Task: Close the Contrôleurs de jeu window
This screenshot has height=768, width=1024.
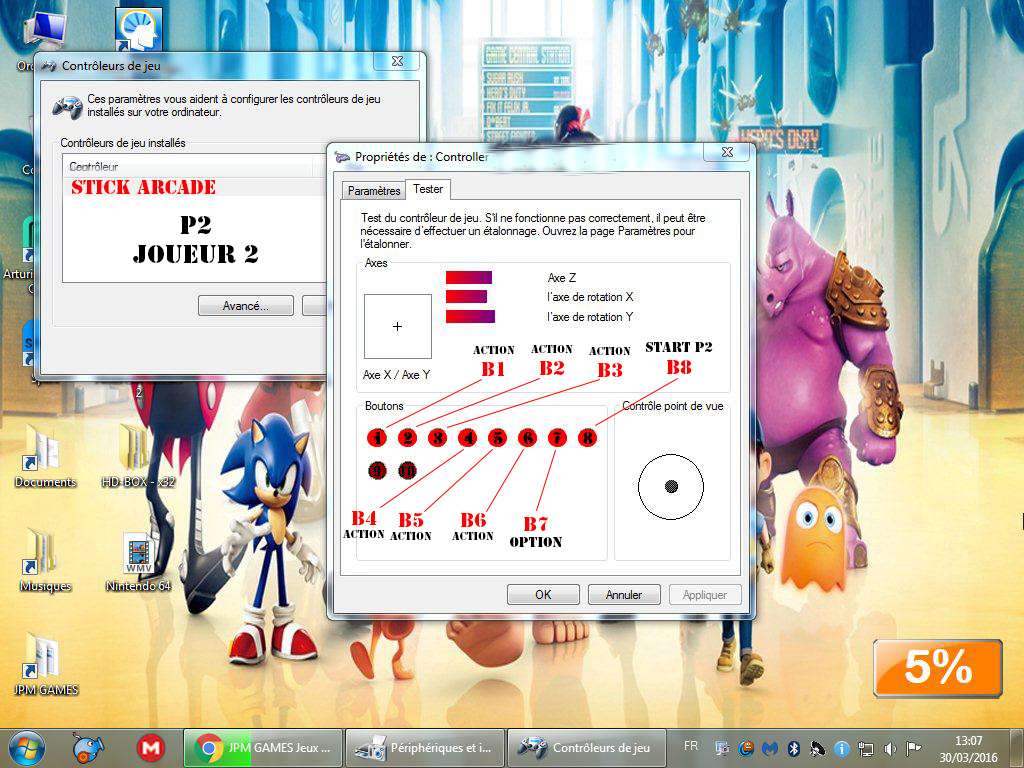Action: tap(397, 61)
